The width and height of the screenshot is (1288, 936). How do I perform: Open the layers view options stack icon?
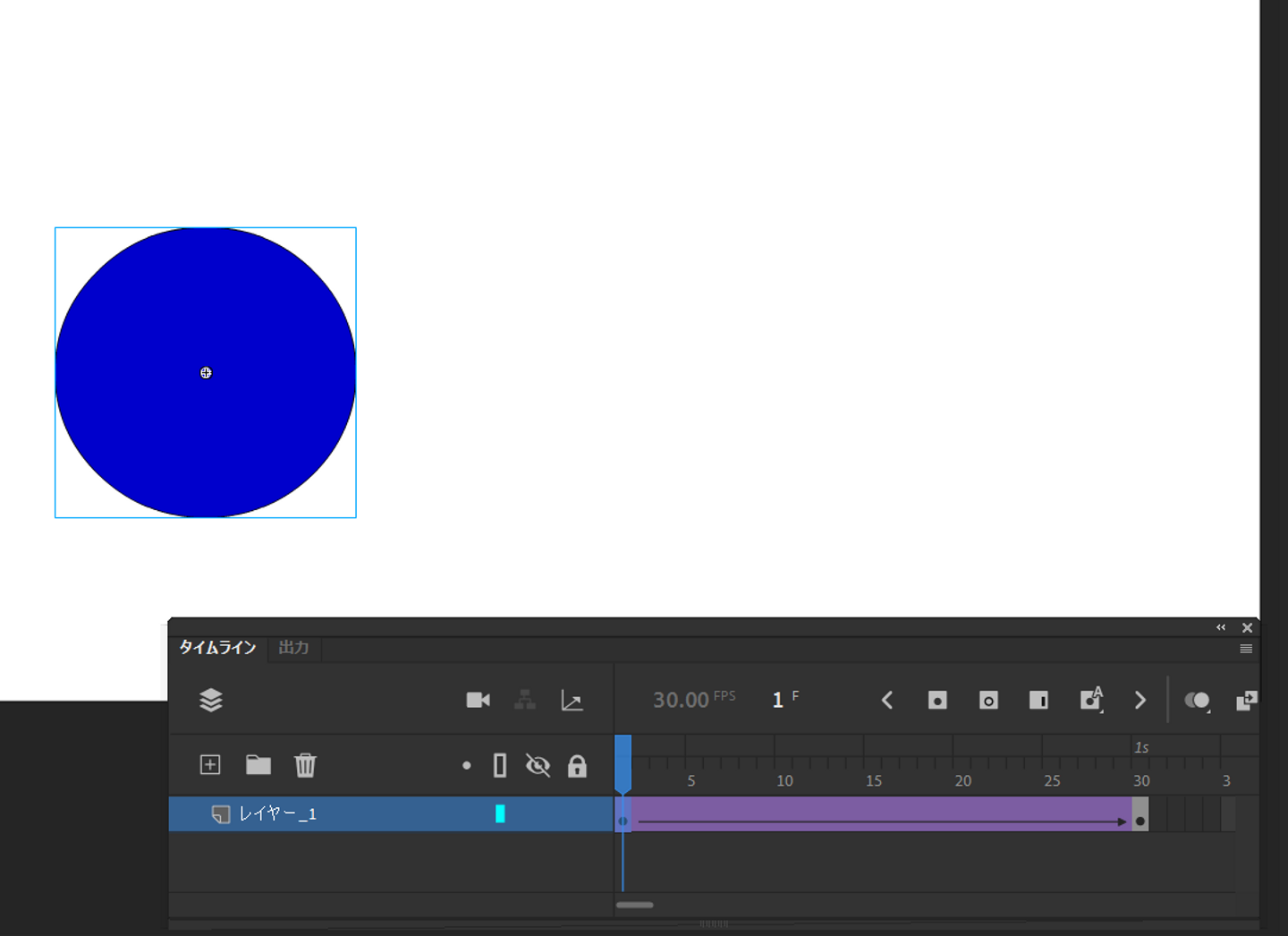pyautogui.click(x=211, y=700)
